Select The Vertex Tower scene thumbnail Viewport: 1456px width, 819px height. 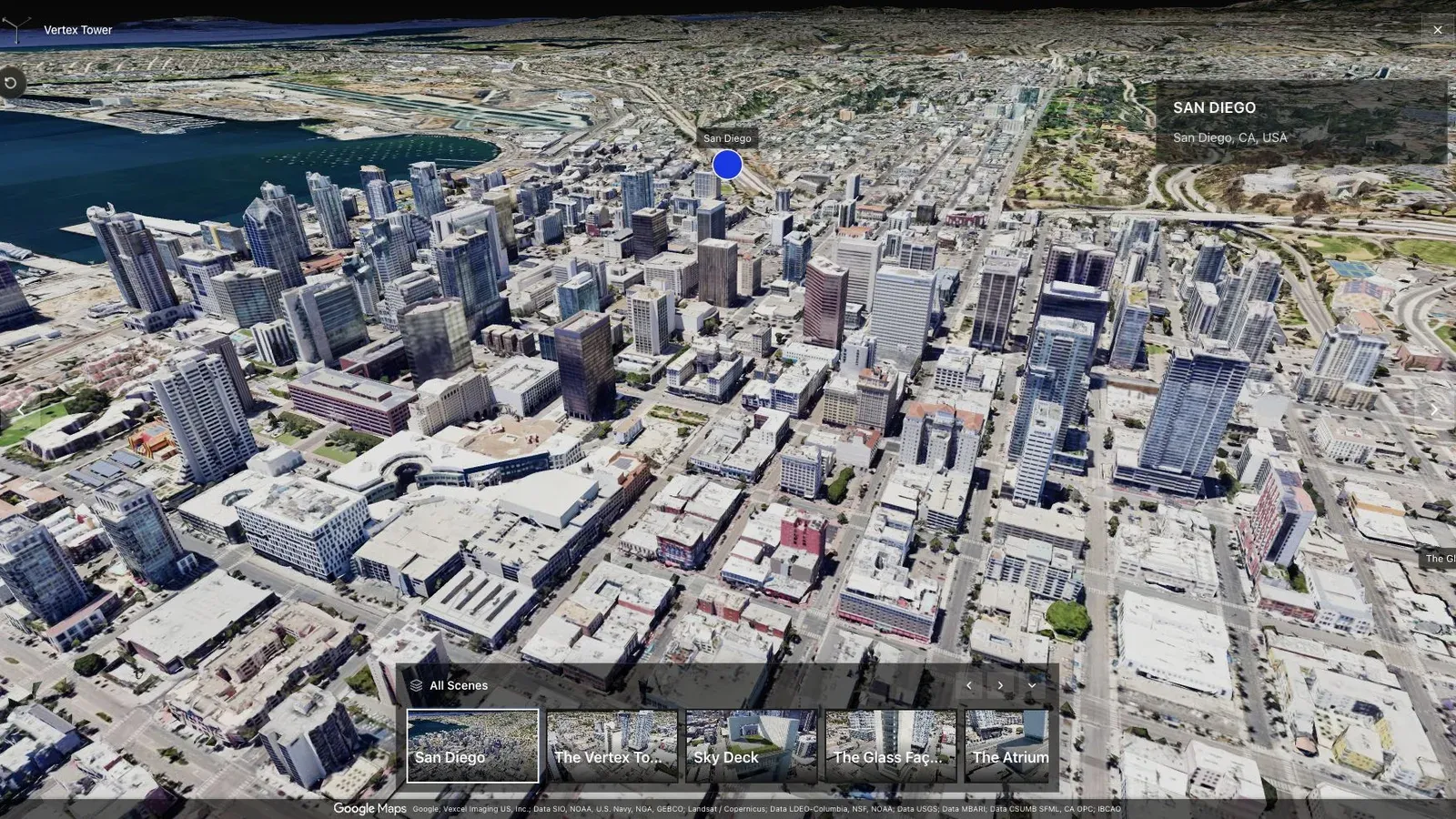click(612, 746)
